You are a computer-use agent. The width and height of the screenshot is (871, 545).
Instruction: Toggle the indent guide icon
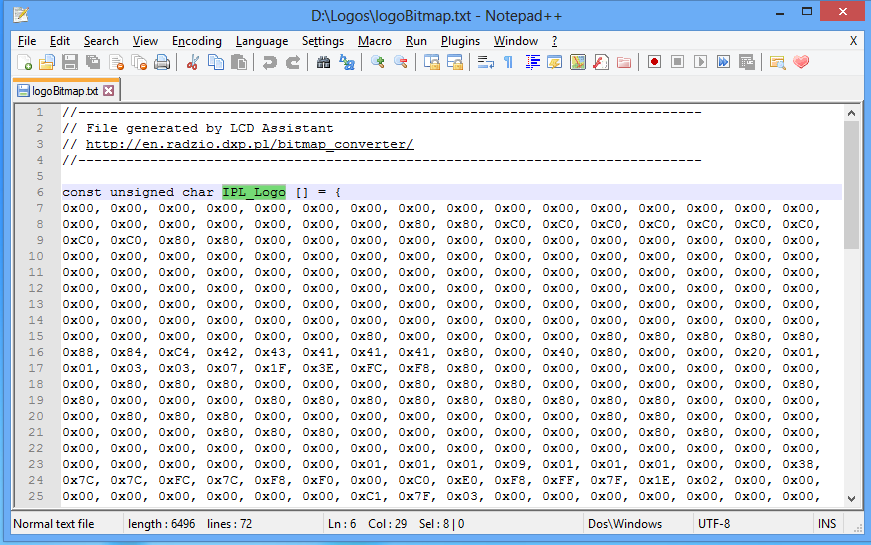tap(532, 62)
